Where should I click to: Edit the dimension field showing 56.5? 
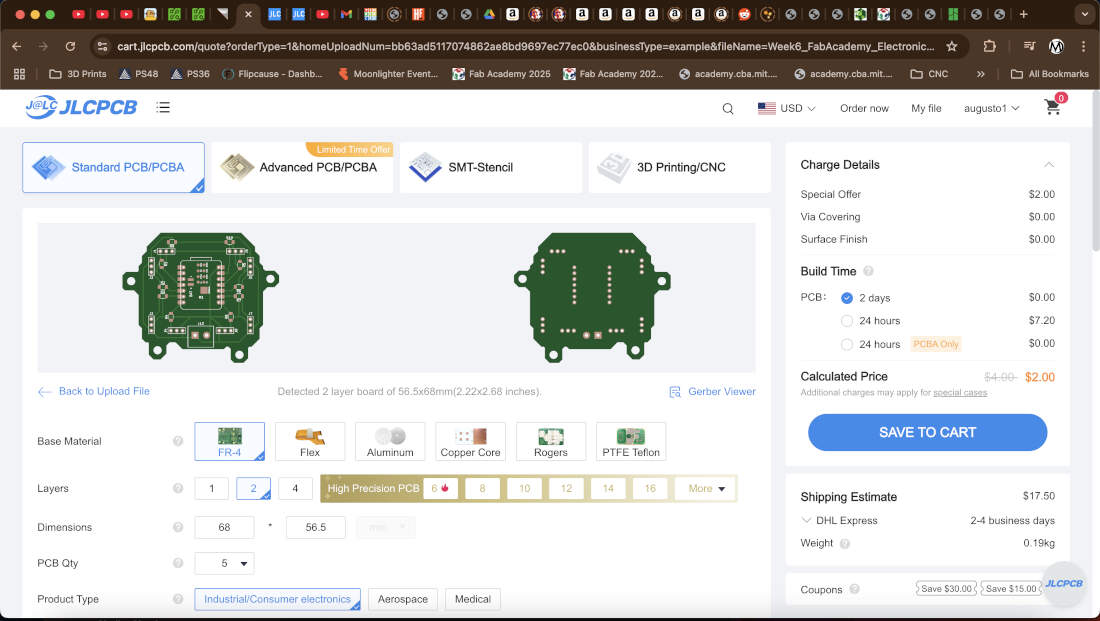click(x=316, y=527)
